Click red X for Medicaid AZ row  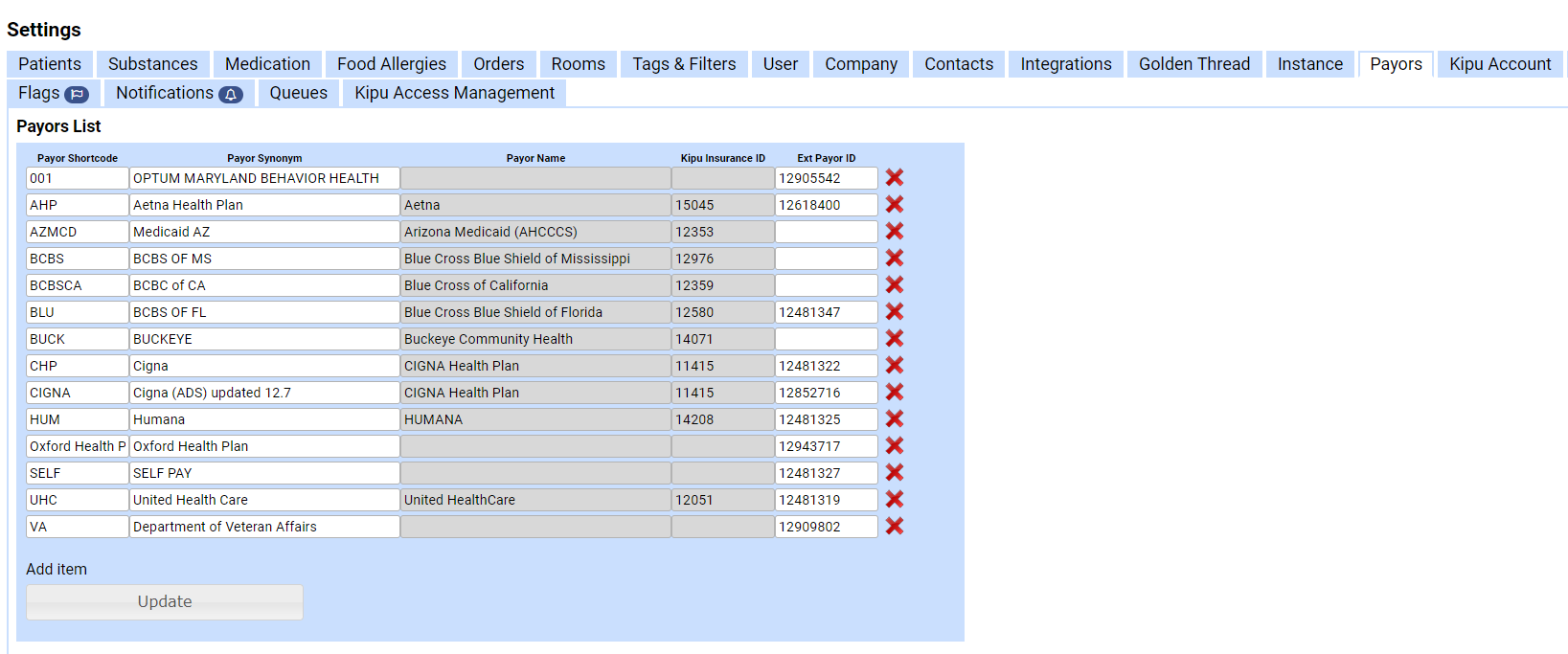894,232
